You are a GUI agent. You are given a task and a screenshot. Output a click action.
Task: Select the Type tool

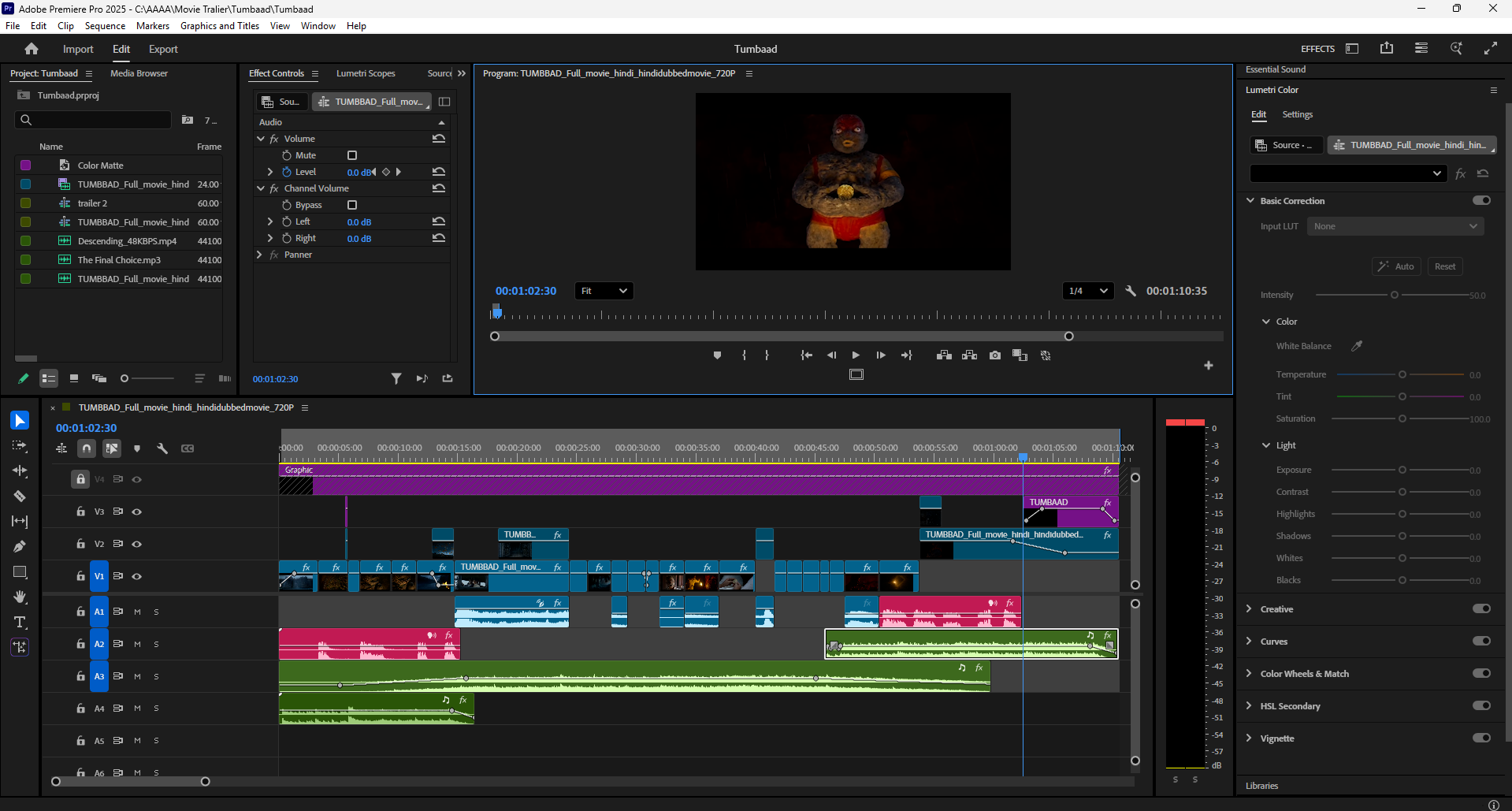click(20, 622)
